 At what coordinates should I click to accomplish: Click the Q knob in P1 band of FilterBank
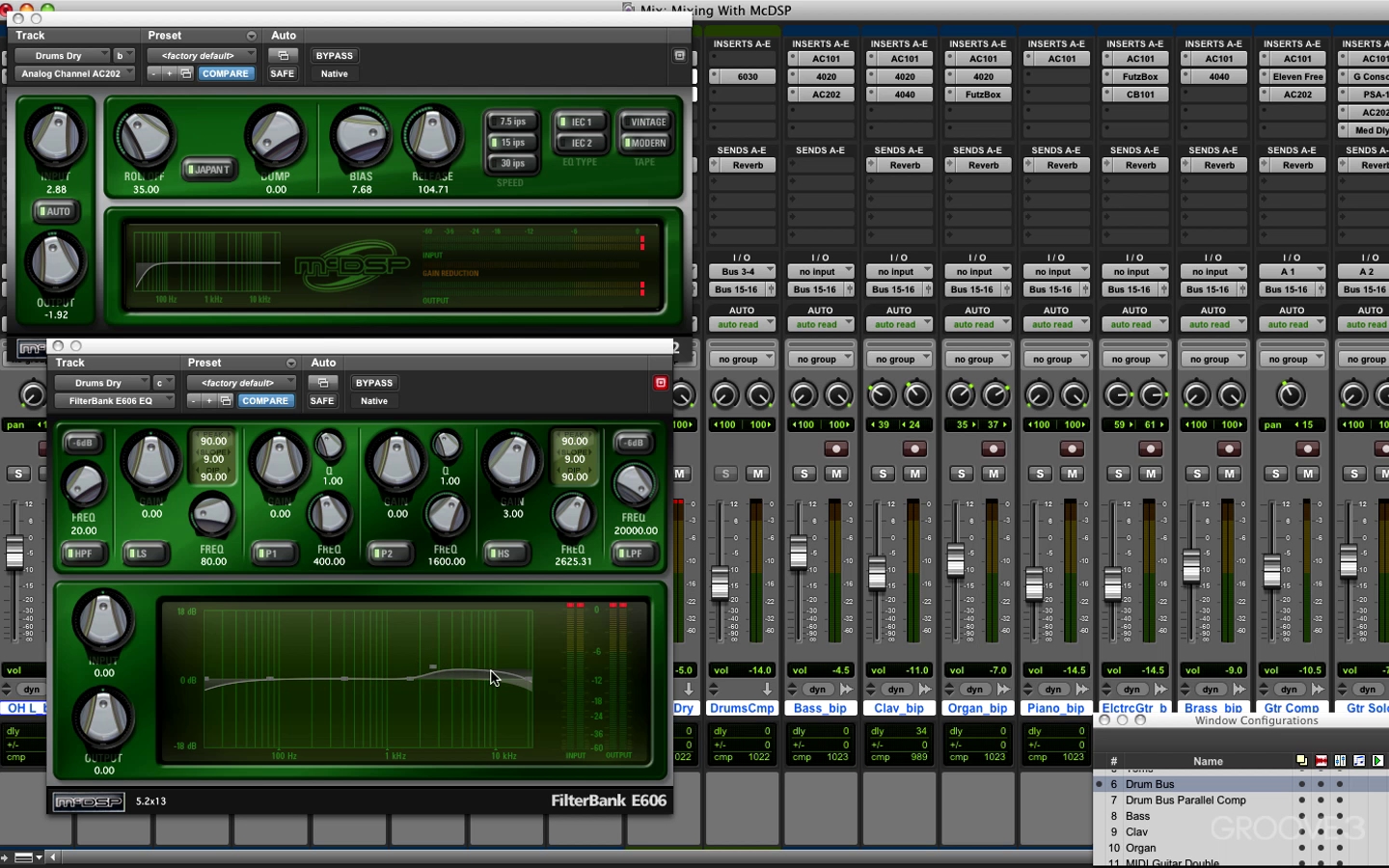(329, 446)
